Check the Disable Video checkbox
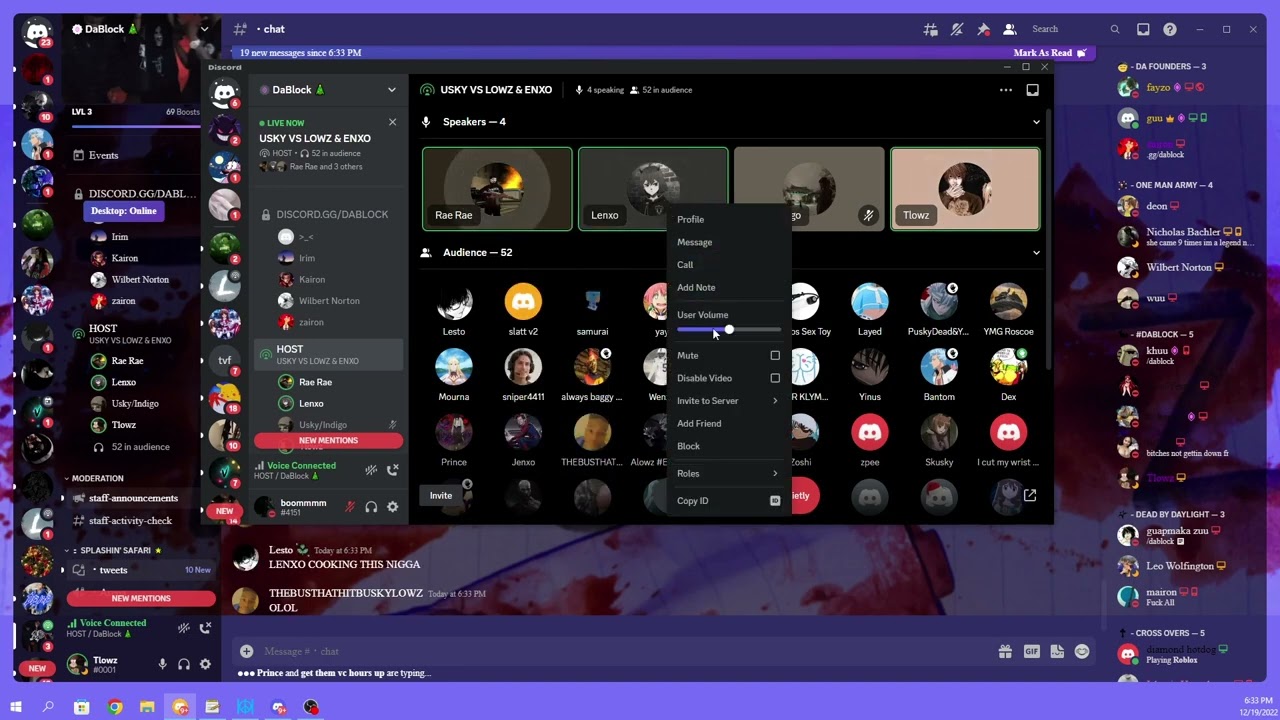 pos(775,378)
